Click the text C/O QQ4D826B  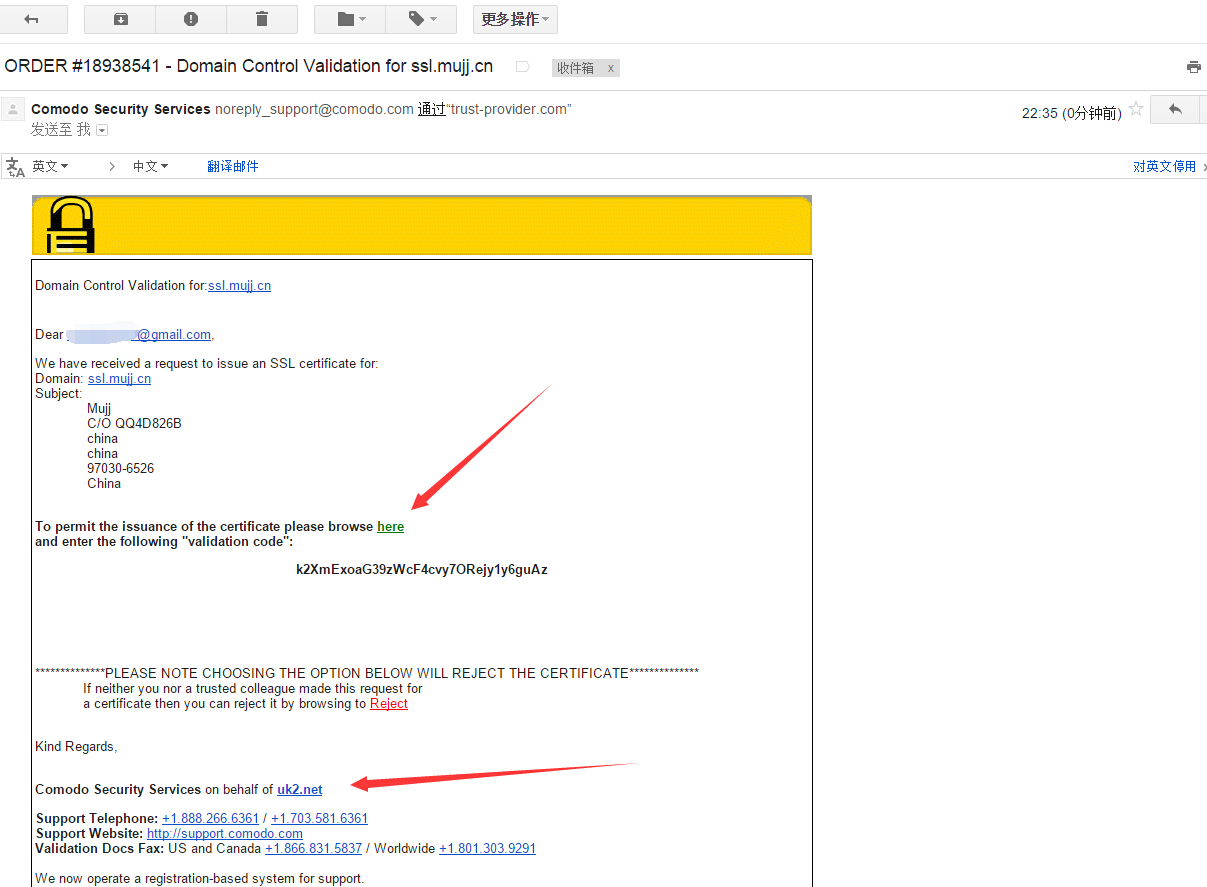(x=134, y=423)
